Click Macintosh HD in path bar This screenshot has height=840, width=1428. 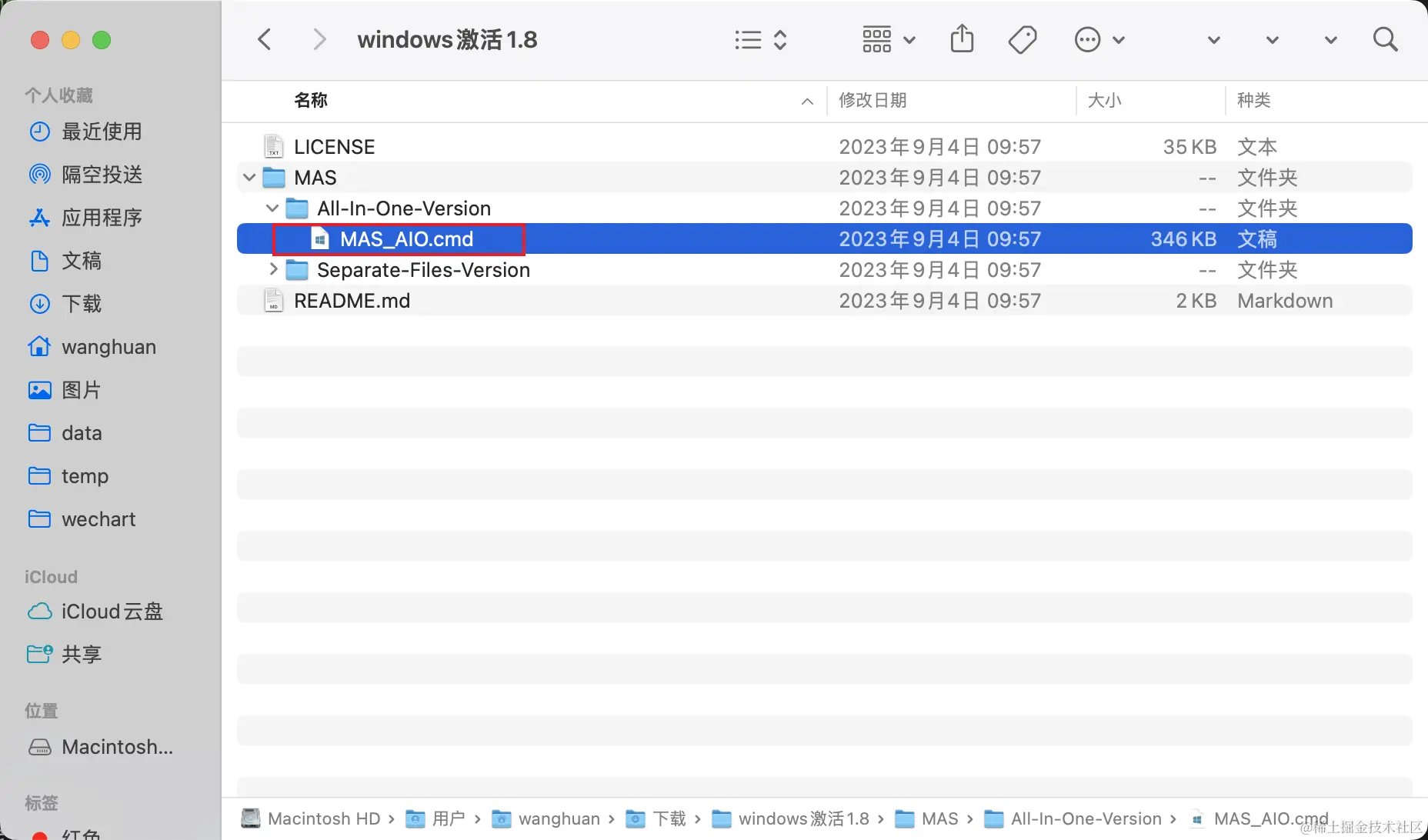pyautogui.click(x=324, y=818)
